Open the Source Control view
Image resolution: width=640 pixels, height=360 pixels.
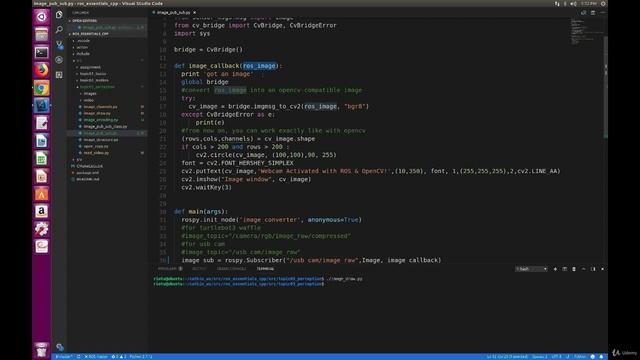(59, 44)
